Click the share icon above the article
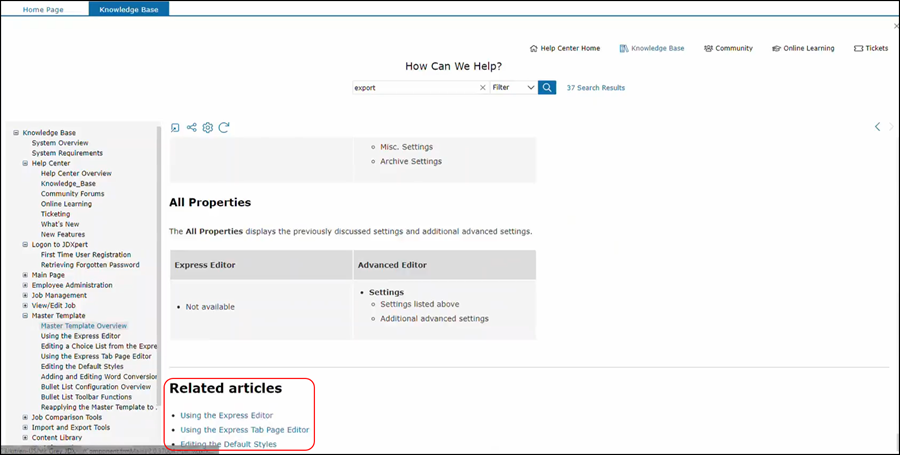Viewport: 900px width, 456px height. (191, 128)
